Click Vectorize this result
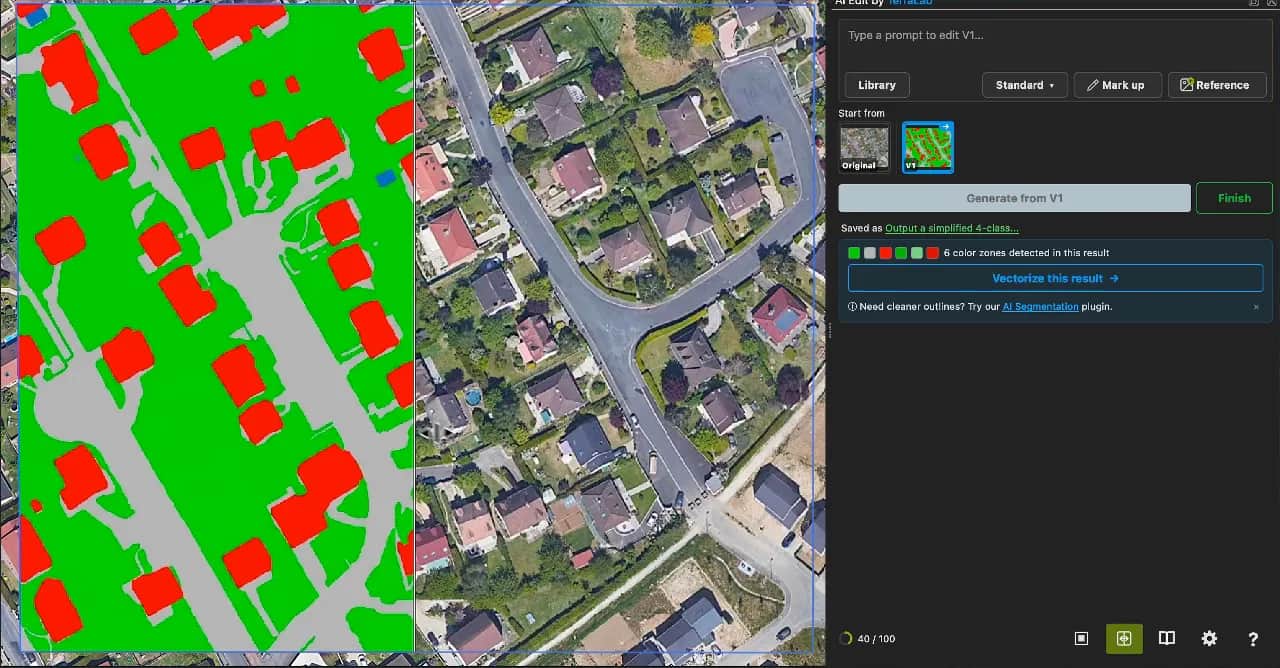Viewport: 1280px width, 668px height. [1055, 279]
